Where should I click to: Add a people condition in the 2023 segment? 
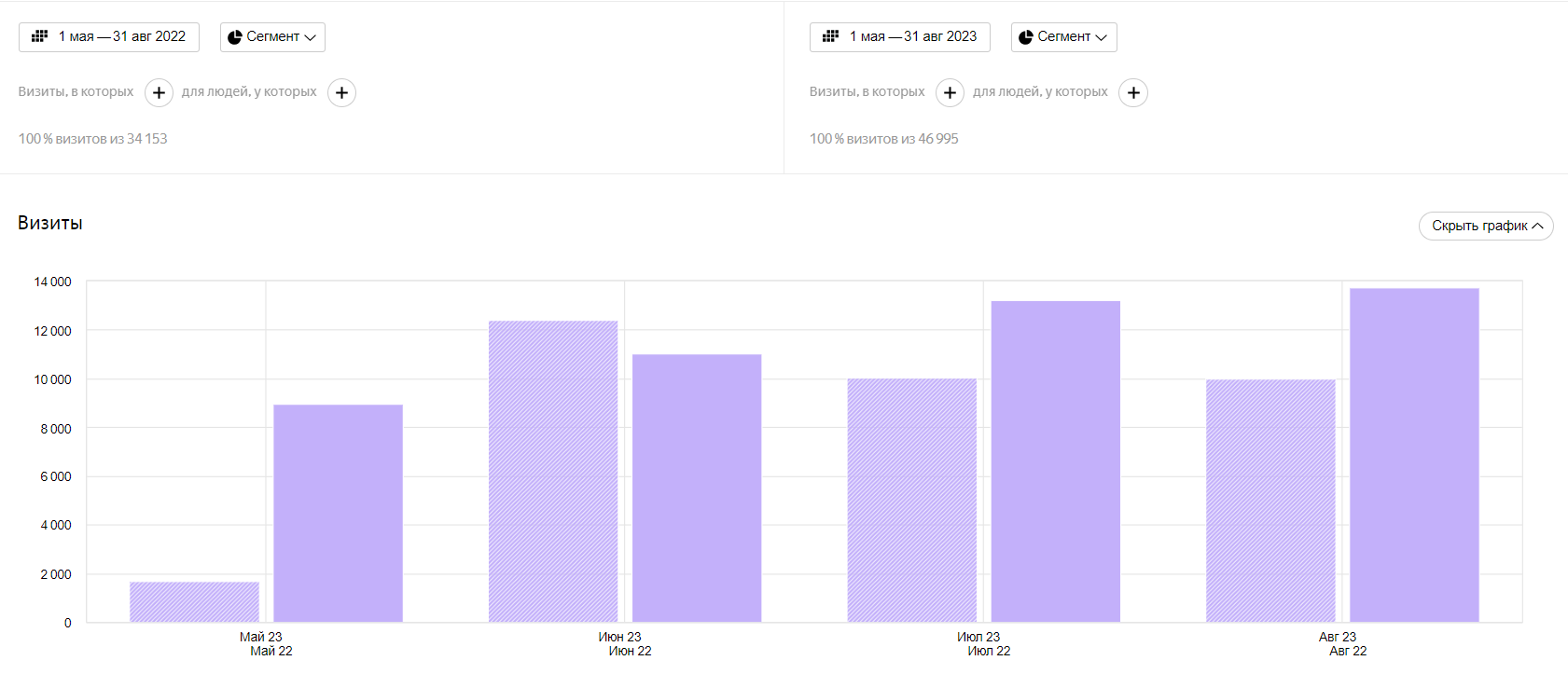(1133, 92)
